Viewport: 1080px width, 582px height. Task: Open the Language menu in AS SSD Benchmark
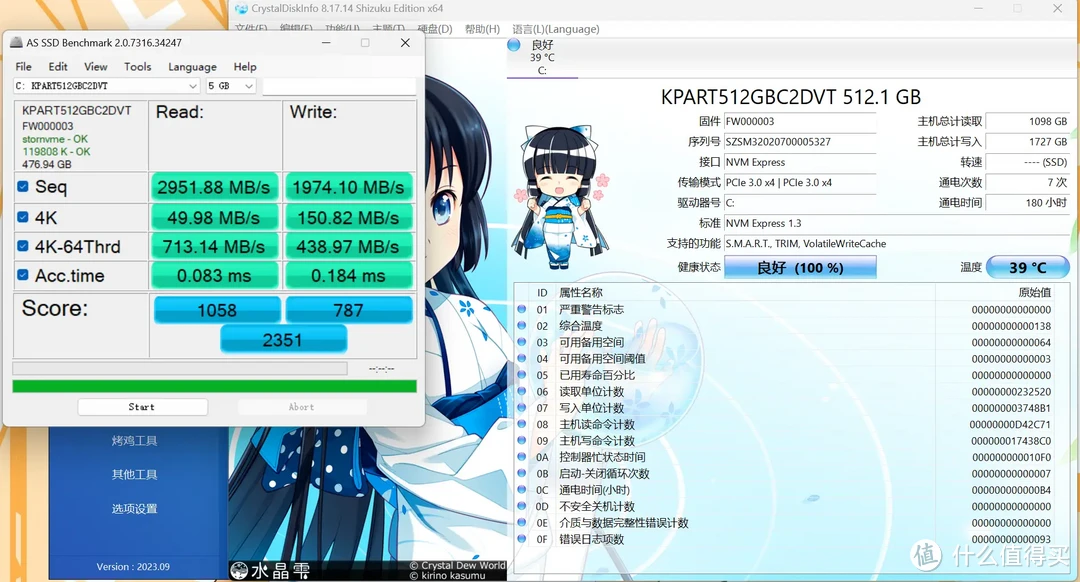pyautogui.click(x=192, y=67)
